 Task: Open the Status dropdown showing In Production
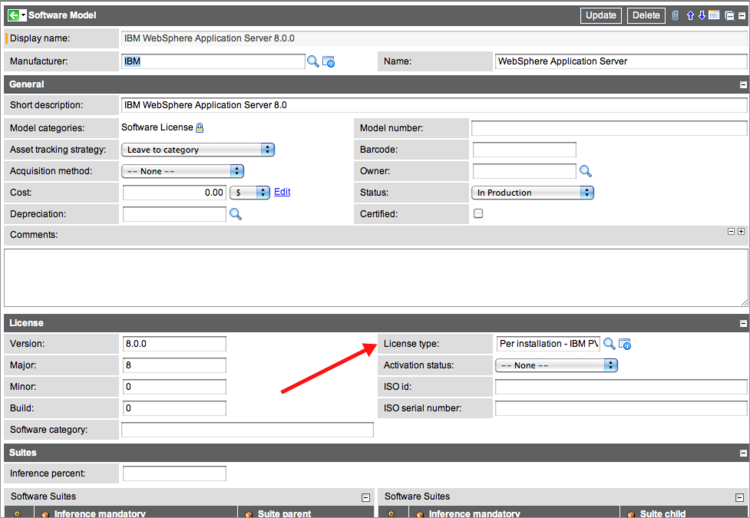pos(532,193)
